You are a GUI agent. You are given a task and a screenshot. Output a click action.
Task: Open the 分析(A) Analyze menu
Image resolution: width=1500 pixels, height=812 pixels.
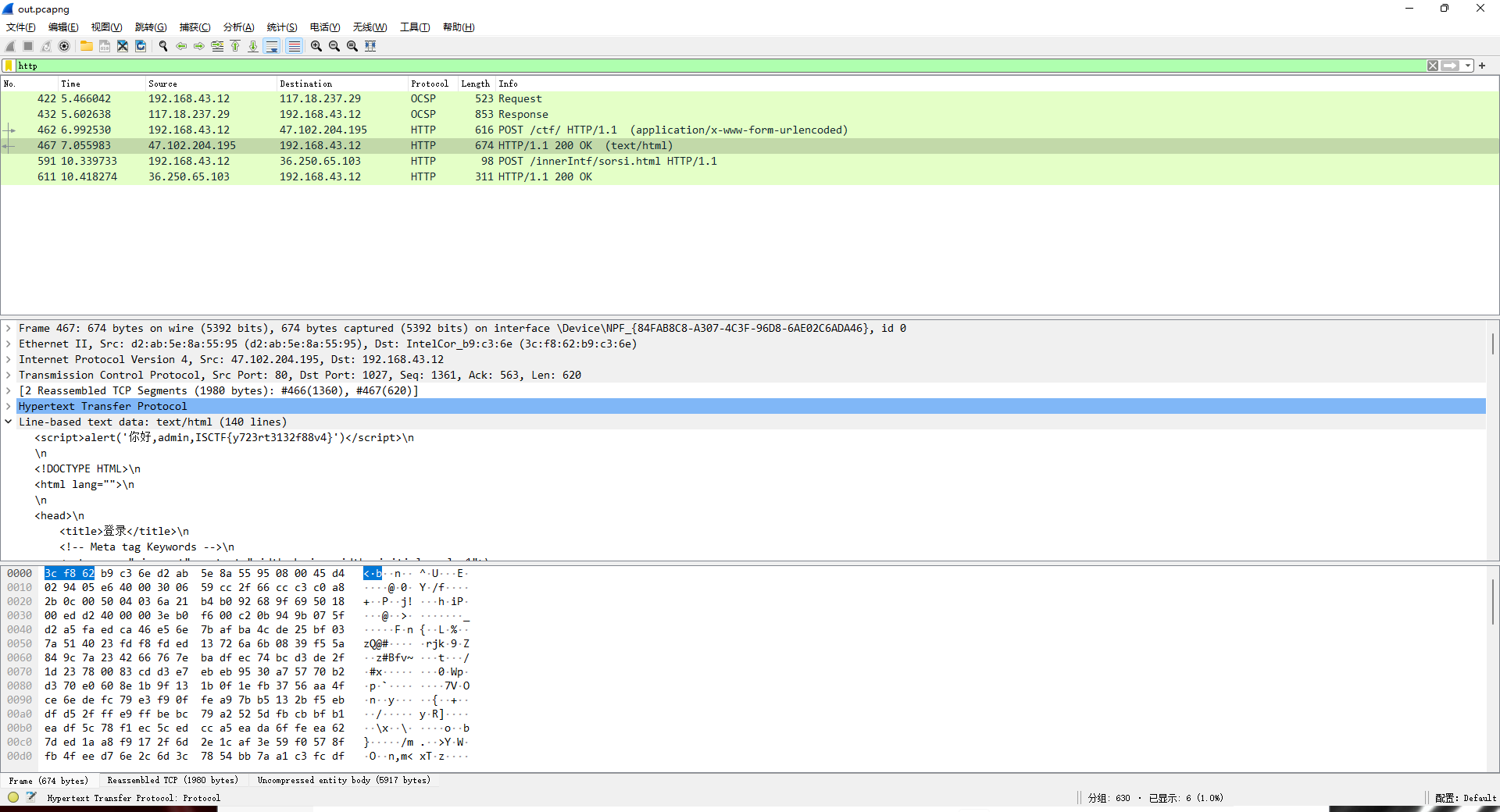pos(239,27)
